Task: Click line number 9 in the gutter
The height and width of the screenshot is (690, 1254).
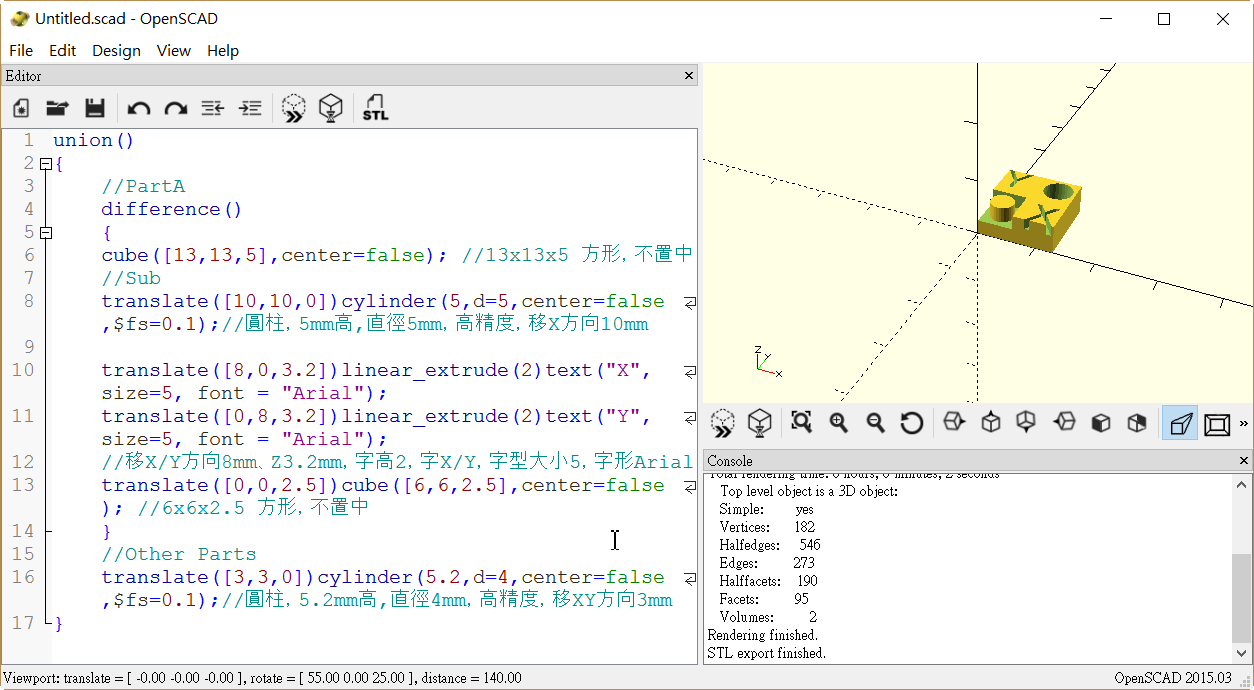Action: [x=28, y=348]
